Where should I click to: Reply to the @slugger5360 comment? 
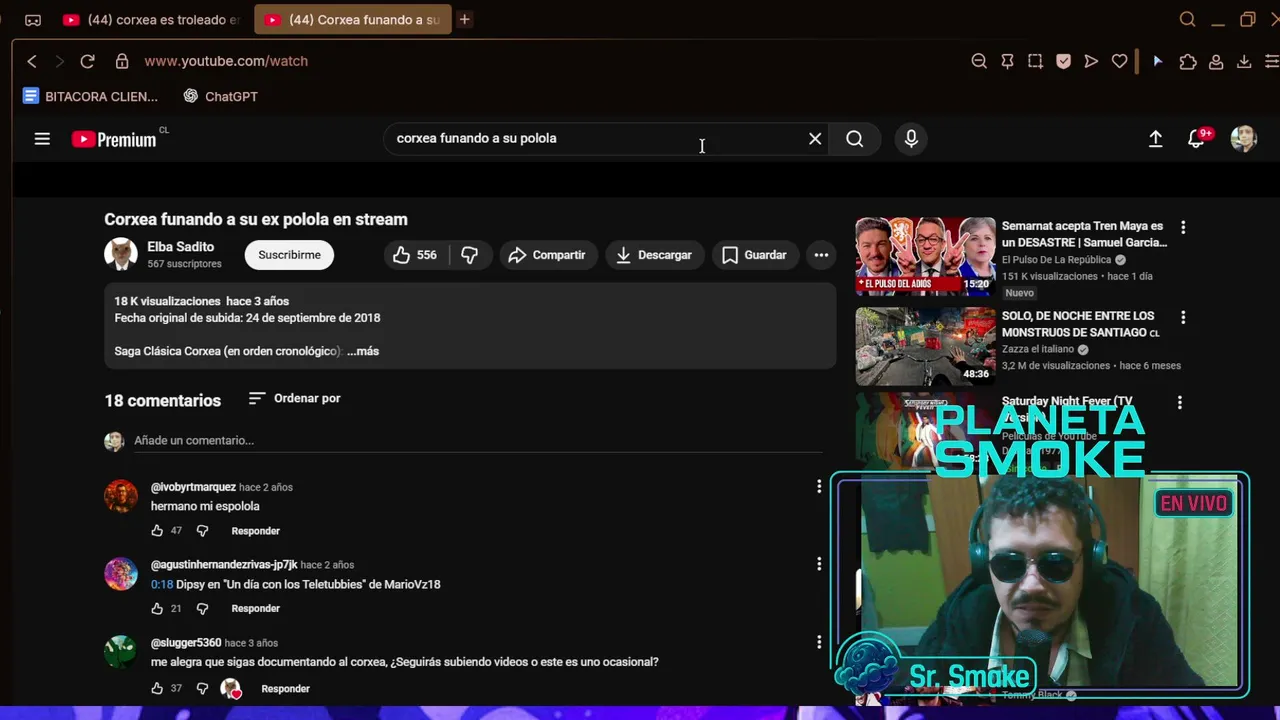click(285, 689)
